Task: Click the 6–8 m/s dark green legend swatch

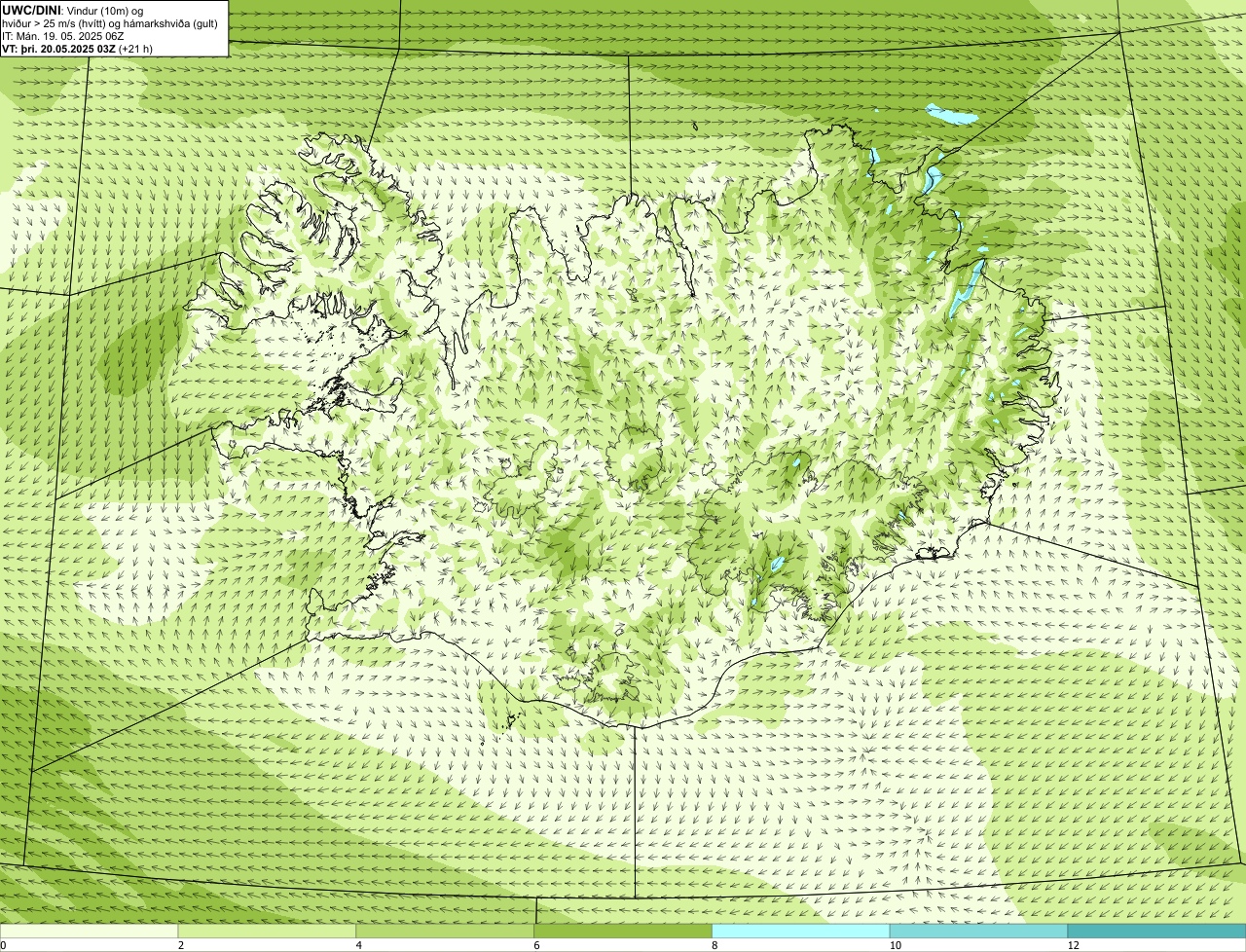Action: 623,932
